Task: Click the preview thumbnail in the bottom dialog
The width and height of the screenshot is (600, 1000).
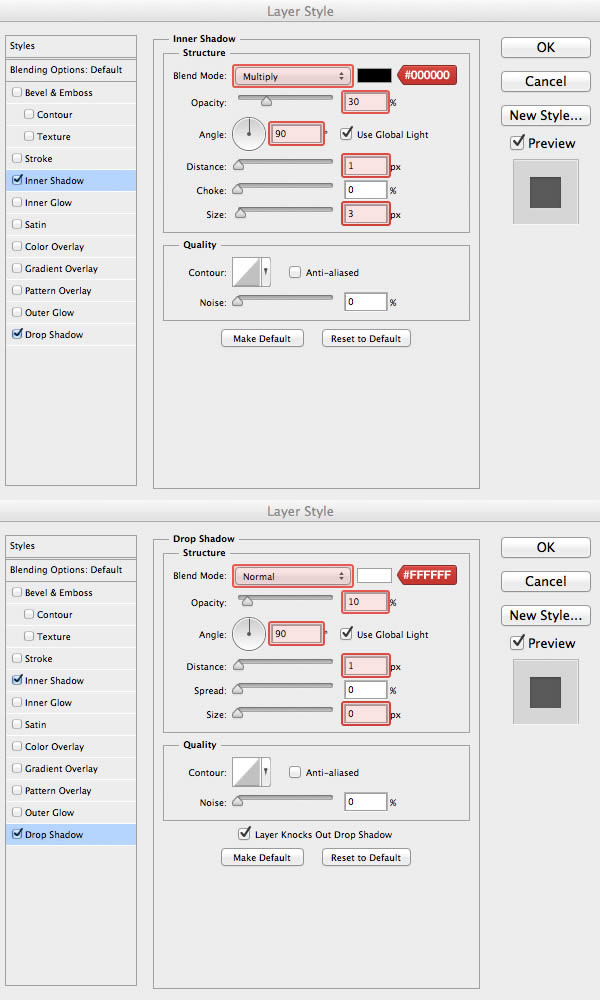Action: pyautogui.click(x=545, y=690)
